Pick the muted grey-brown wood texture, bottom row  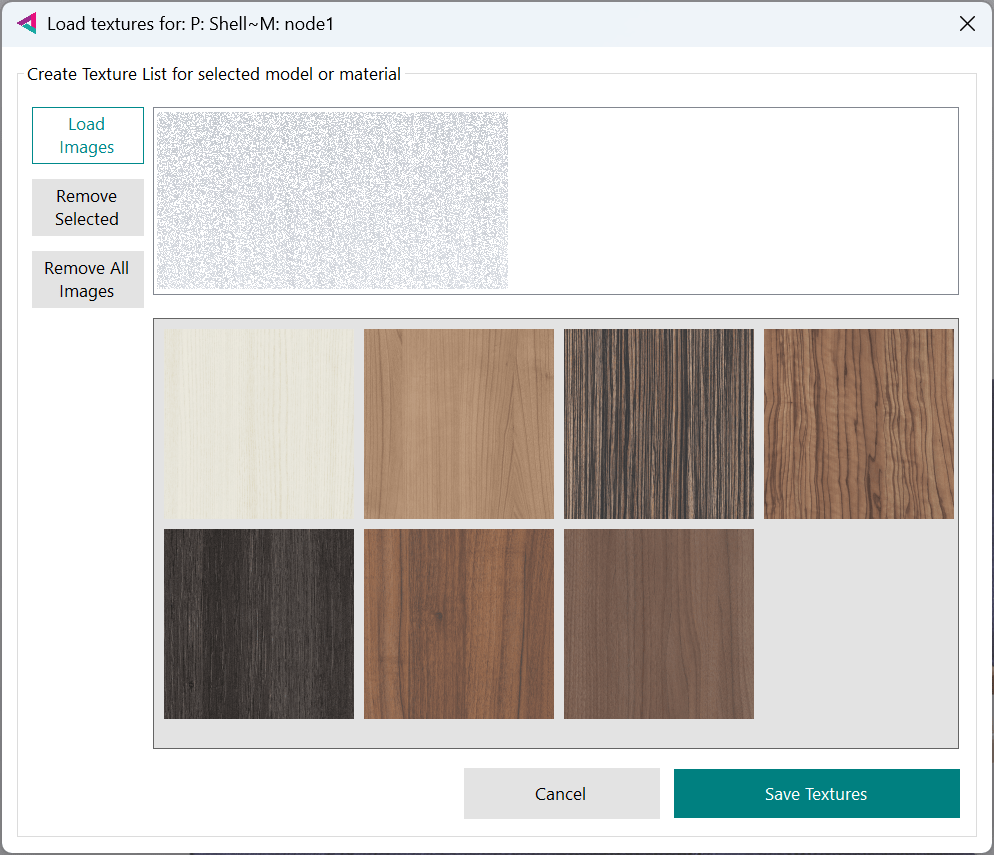tap(659, 624)
